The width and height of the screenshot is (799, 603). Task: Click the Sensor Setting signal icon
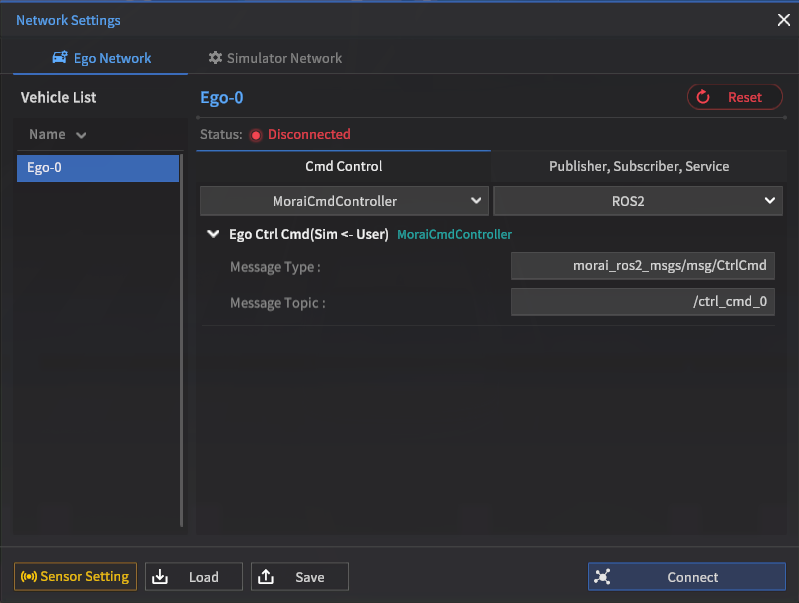click(x=28, y=577)
